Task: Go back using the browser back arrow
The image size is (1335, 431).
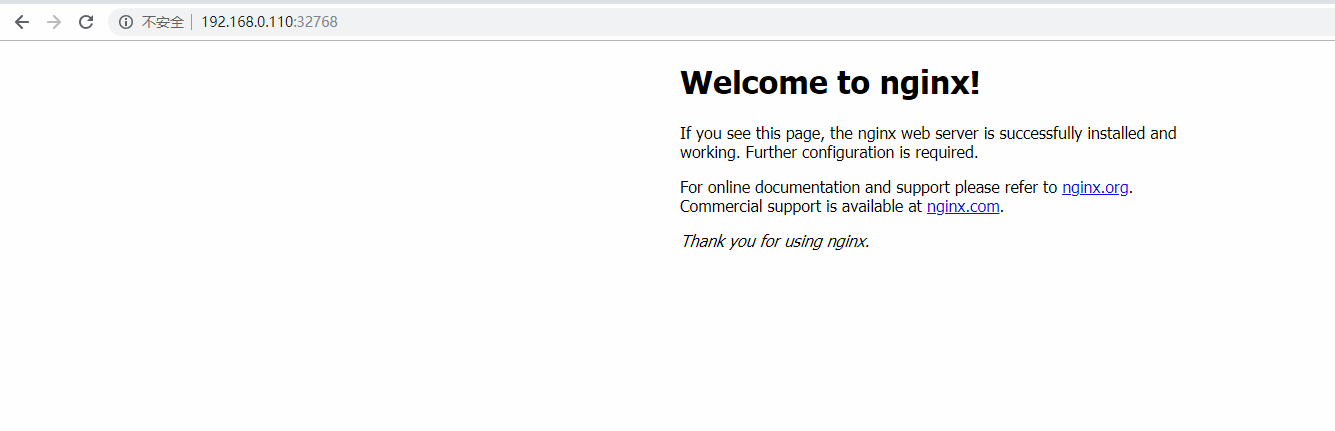Action: pyautogui.click(x=22, y=22)
